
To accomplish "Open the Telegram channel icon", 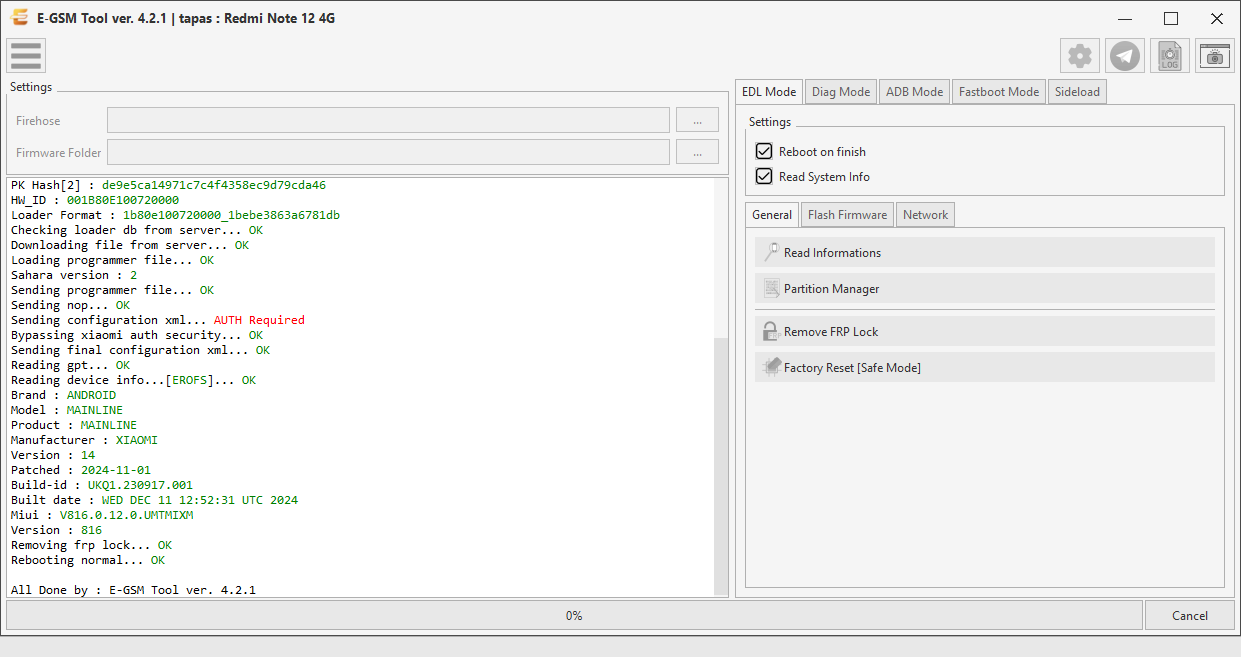I will [1125, 56].
